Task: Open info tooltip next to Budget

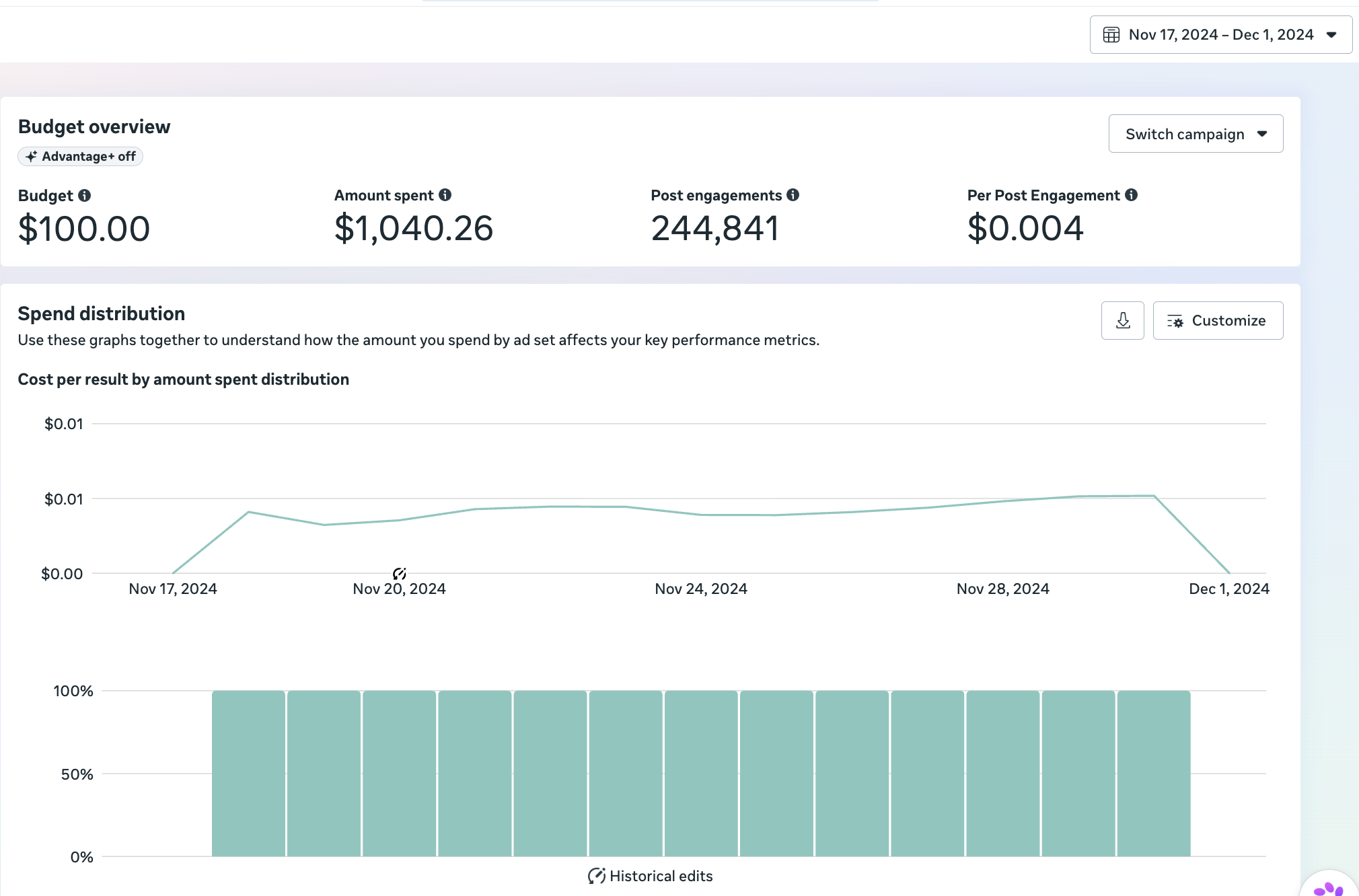Action: 84,195
